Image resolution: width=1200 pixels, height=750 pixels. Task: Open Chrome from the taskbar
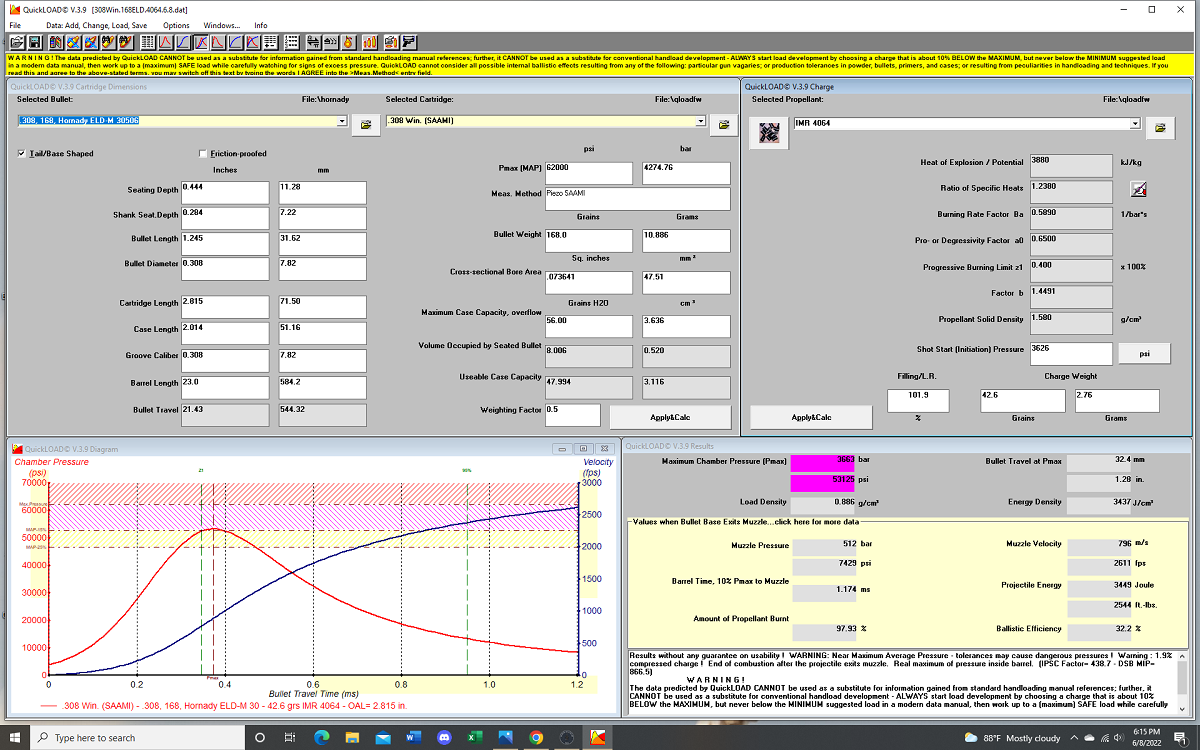click(536, 737)
